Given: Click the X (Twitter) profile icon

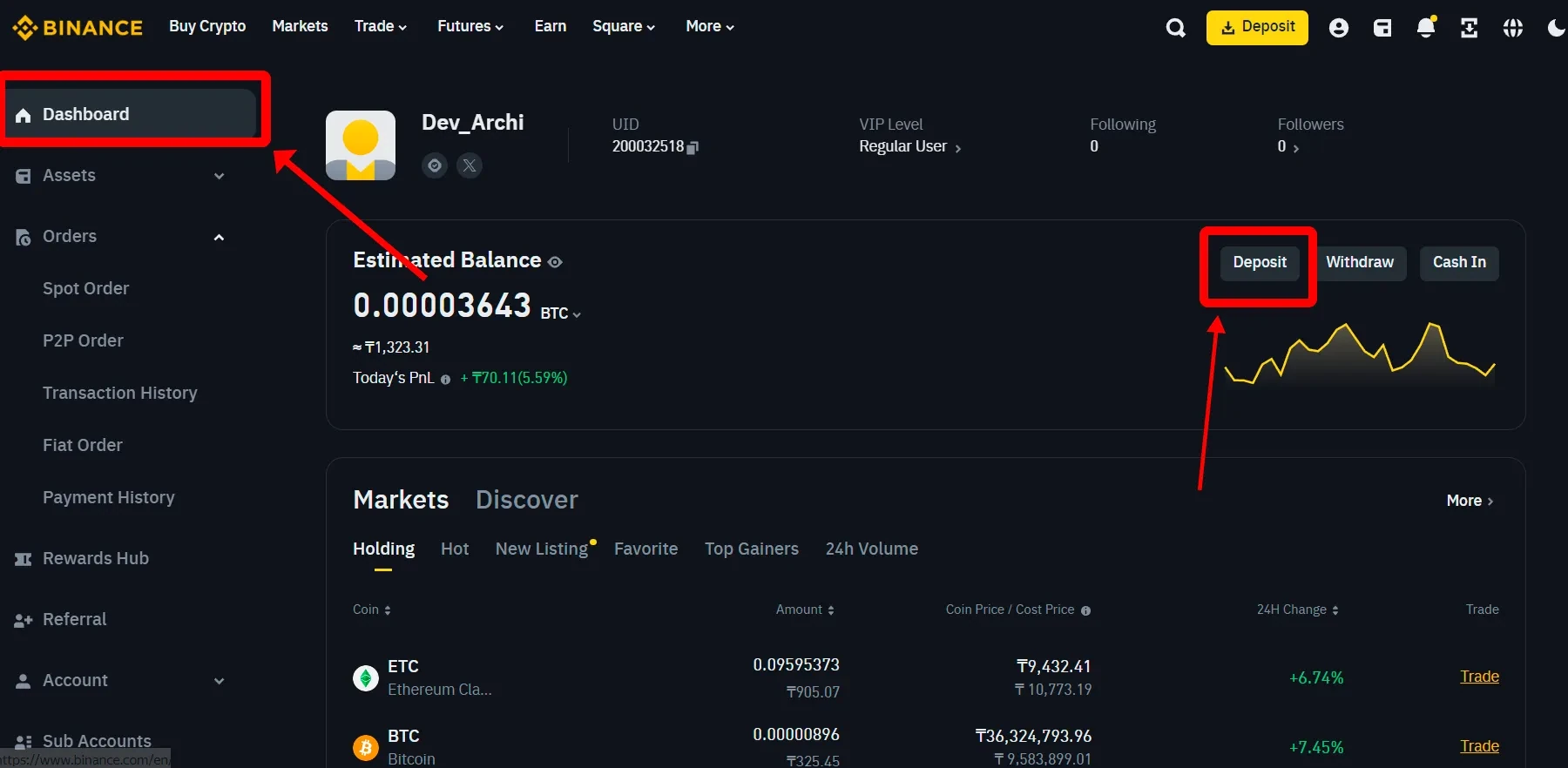Looking at the screenshot, I should click(470, 165).
